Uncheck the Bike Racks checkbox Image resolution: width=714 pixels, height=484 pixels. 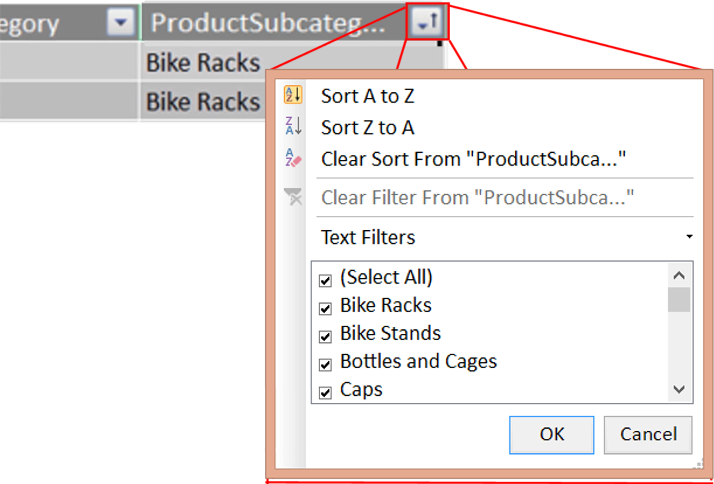[x=325, y=308]
